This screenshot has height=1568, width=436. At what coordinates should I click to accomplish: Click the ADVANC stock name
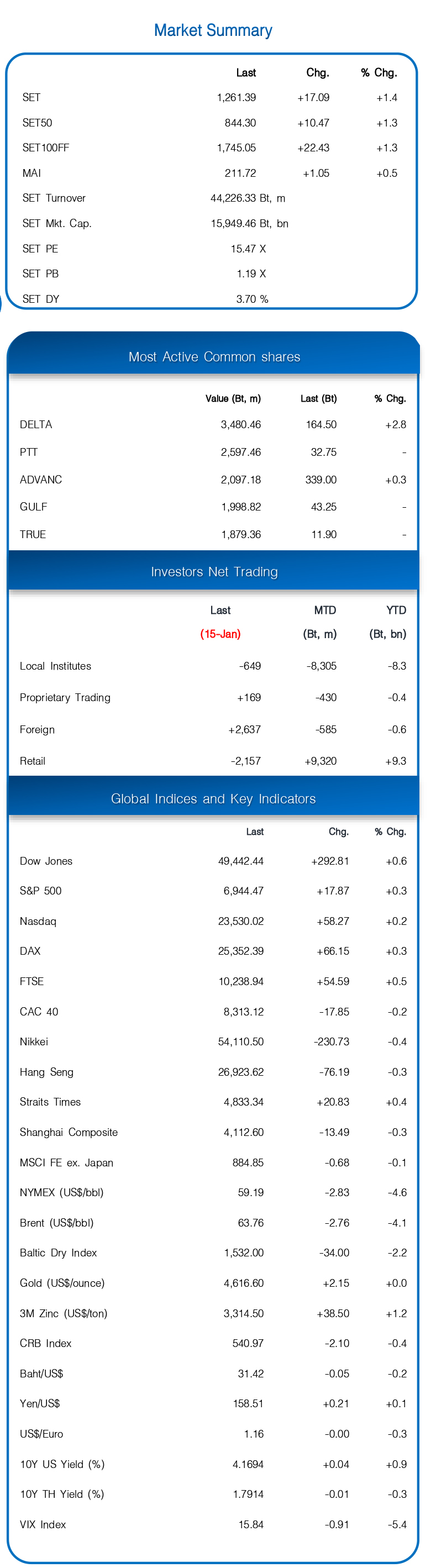point(41,480)
